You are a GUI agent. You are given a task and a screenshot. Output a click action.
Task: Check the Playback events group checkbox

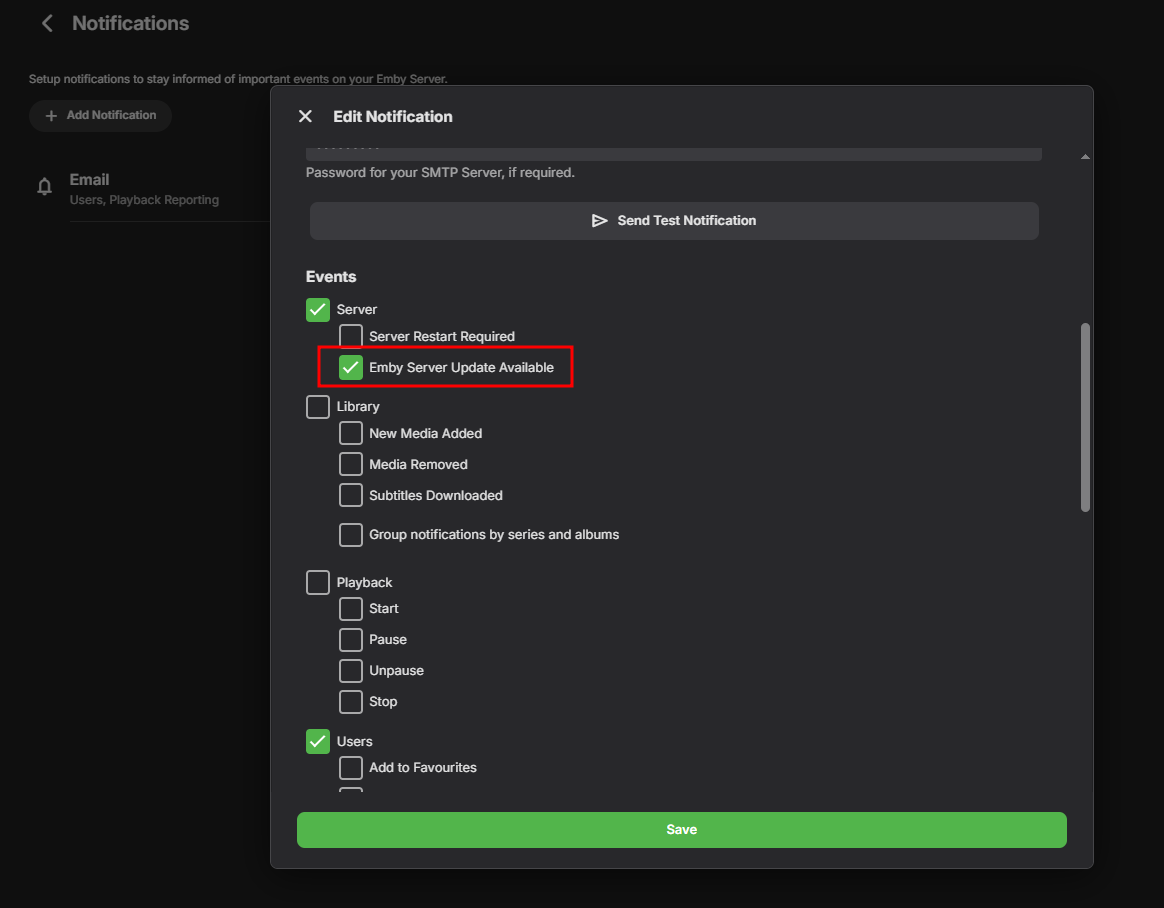pyautogui.click(x=318, y=583)
